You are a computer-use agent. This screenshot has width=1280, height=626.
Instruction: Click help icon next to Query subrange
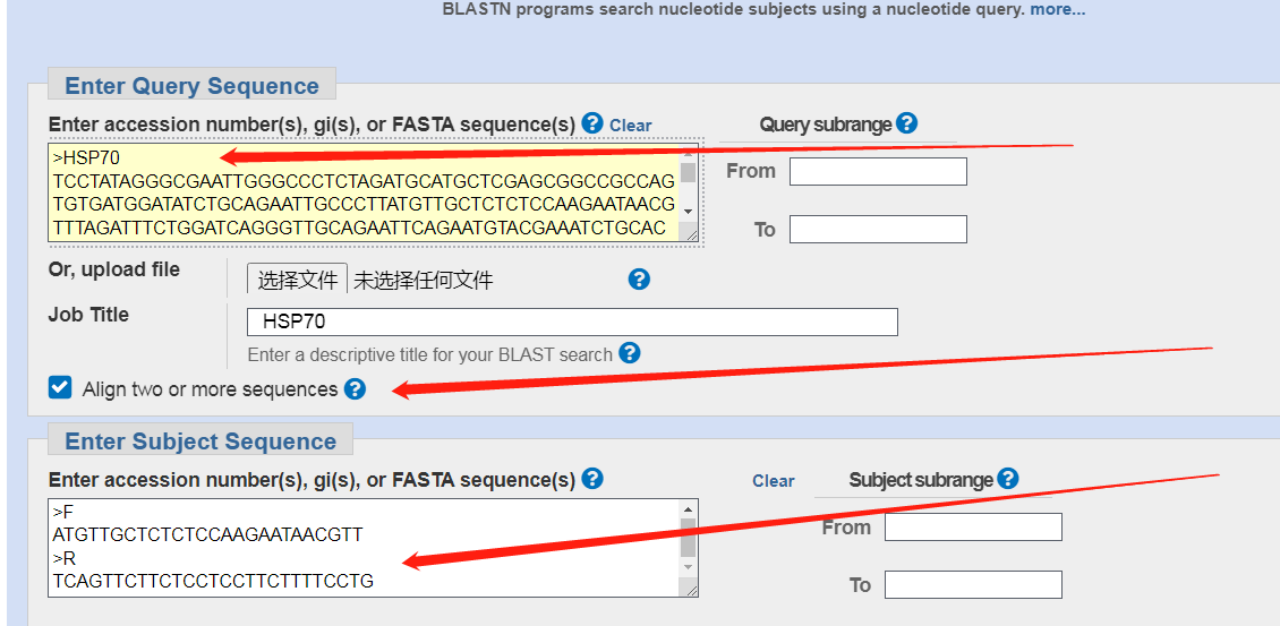(907, 123)
